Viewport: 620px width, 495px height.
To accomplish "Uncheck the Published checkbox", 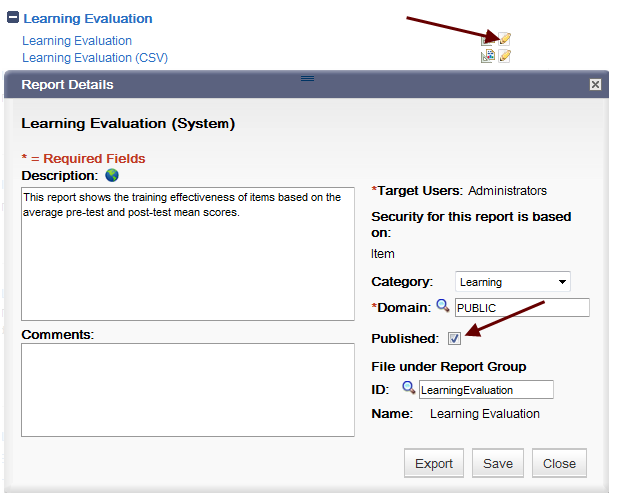I will tap(454, 338).
